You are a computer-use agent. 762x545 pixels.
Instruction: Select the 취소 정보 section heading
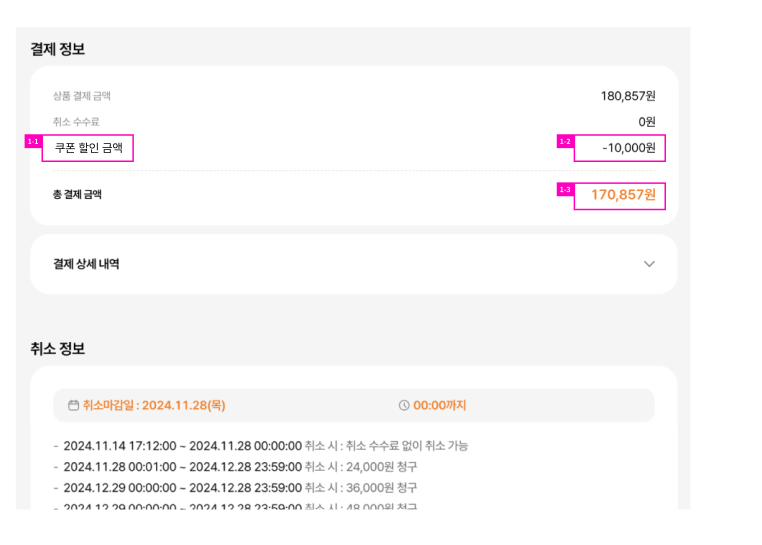coord(57,349)
